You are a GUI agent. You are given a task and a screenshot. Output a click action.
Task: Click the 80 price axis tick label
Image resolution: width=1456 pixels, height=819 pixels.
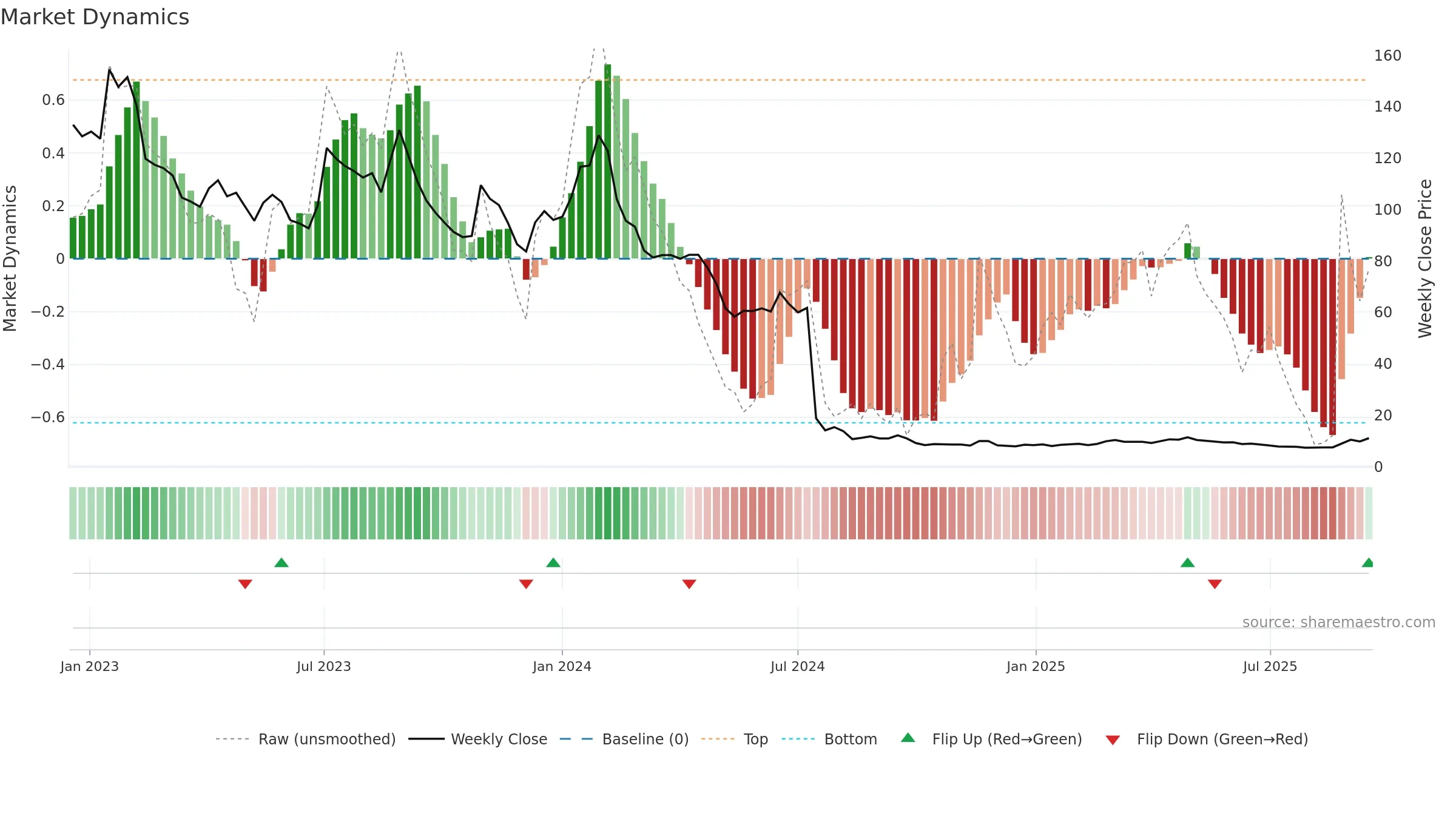pyautogui.click(x=1383, y=261)
